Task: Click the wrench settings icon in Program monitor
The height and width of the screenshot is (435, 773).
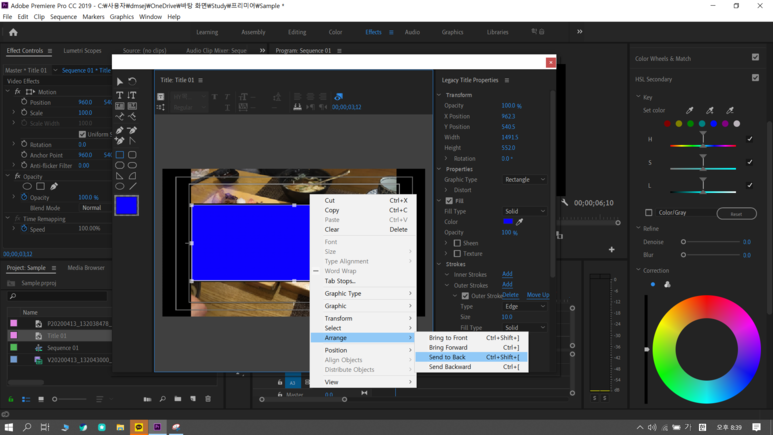Action: [565, 203]
